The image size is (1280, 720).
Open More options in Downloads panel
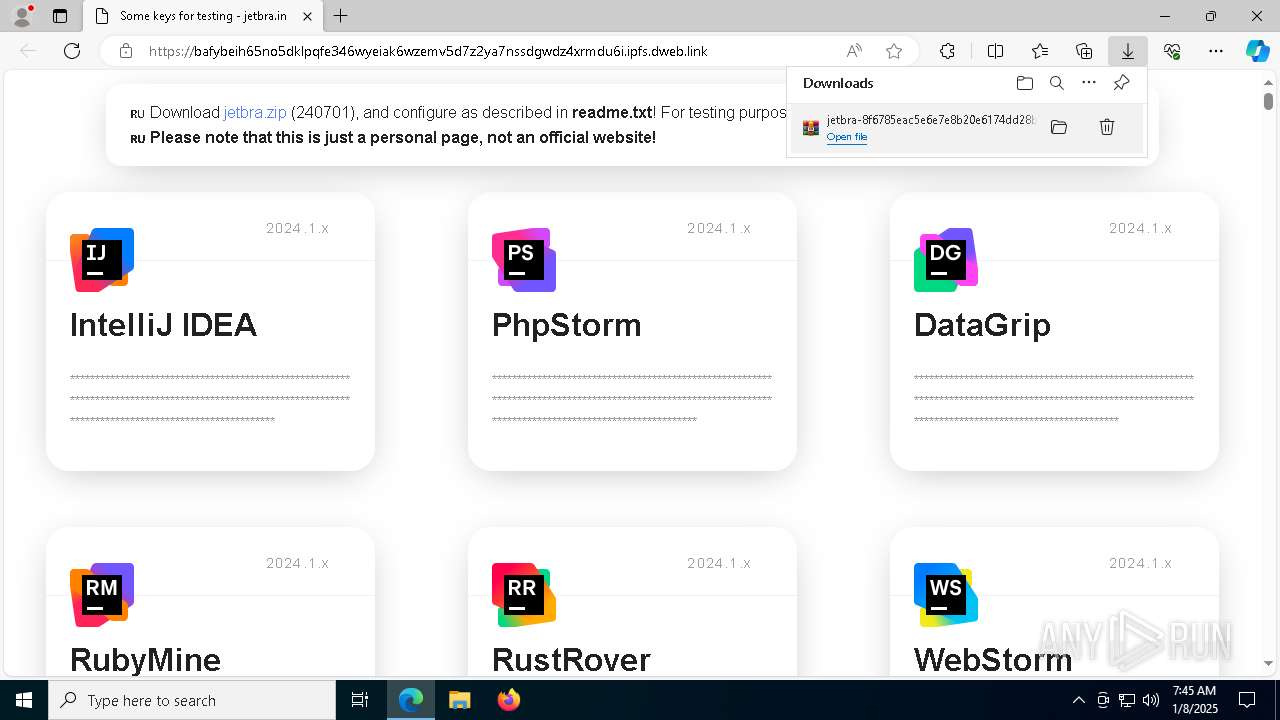point(1089,83)
